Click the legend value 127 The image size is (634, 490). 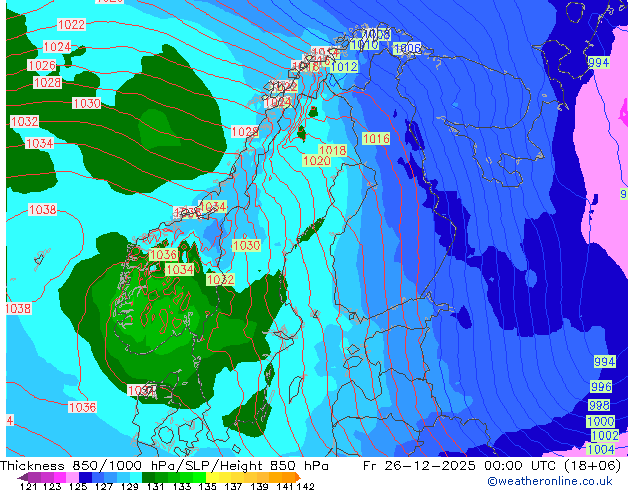104,486
